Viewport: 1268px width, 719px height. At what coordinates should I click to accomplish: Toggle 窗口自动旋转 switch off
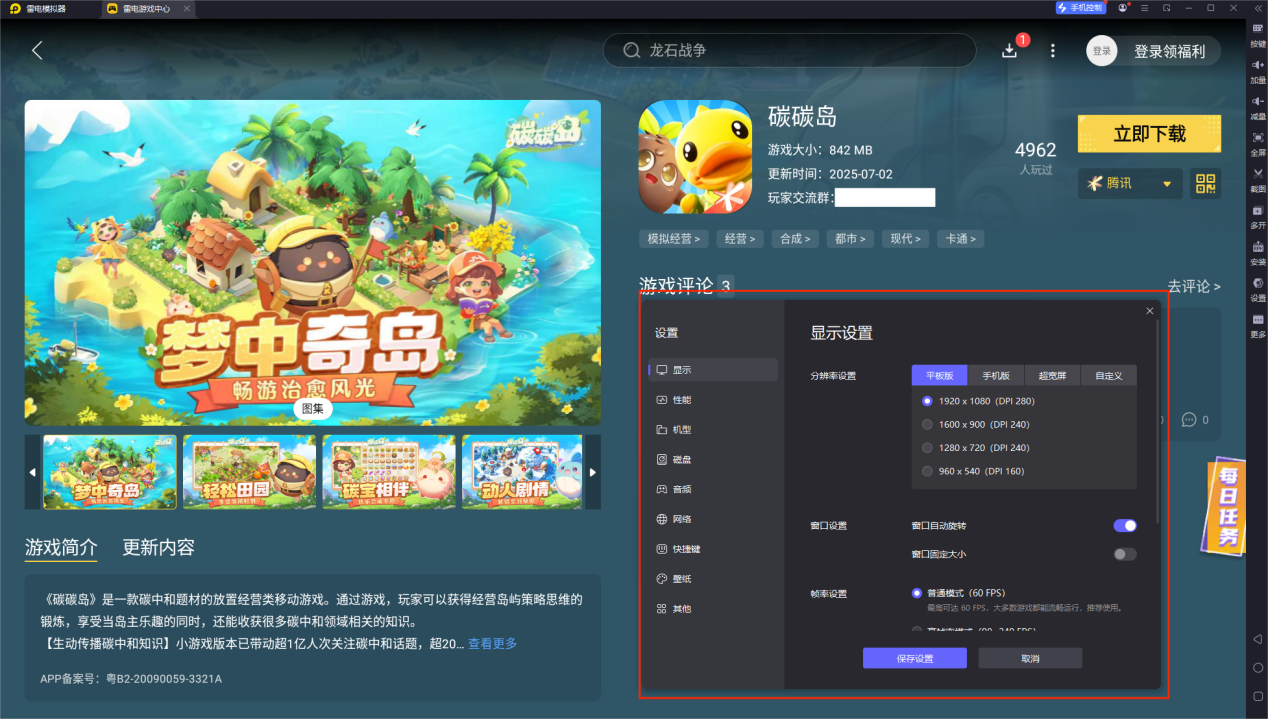point(1125,526)
